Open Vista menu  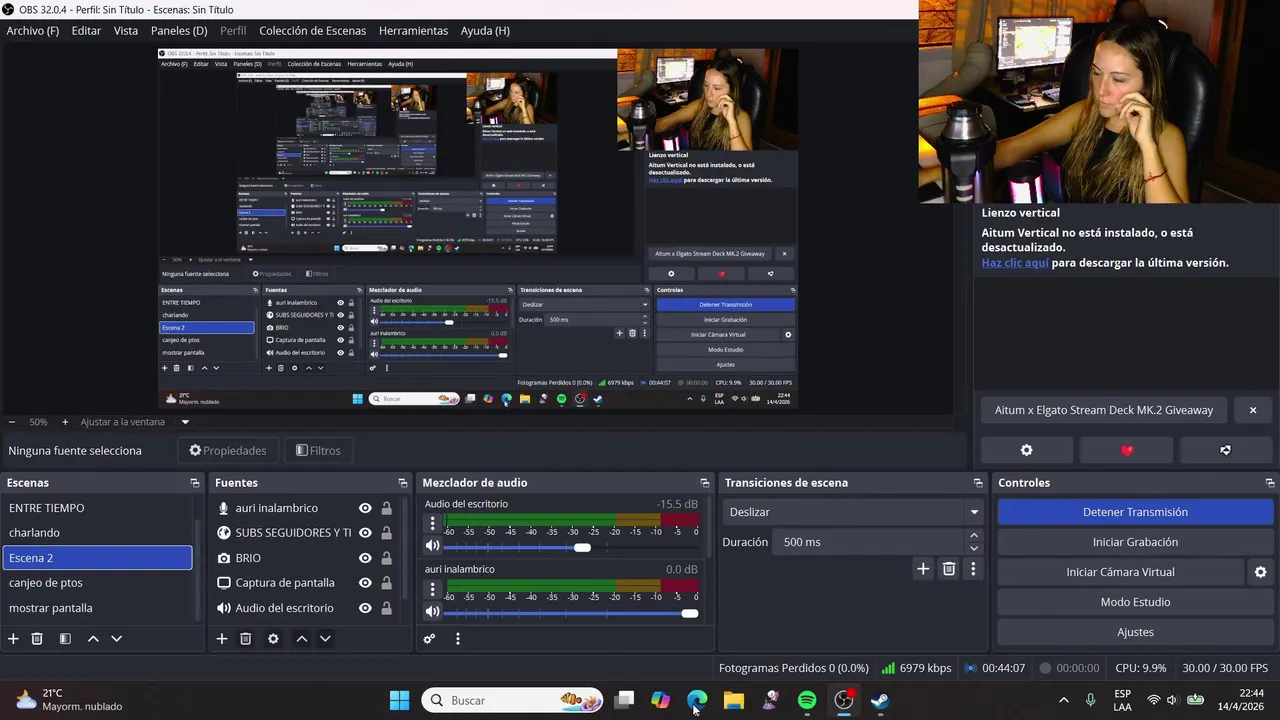coord(126,31)
